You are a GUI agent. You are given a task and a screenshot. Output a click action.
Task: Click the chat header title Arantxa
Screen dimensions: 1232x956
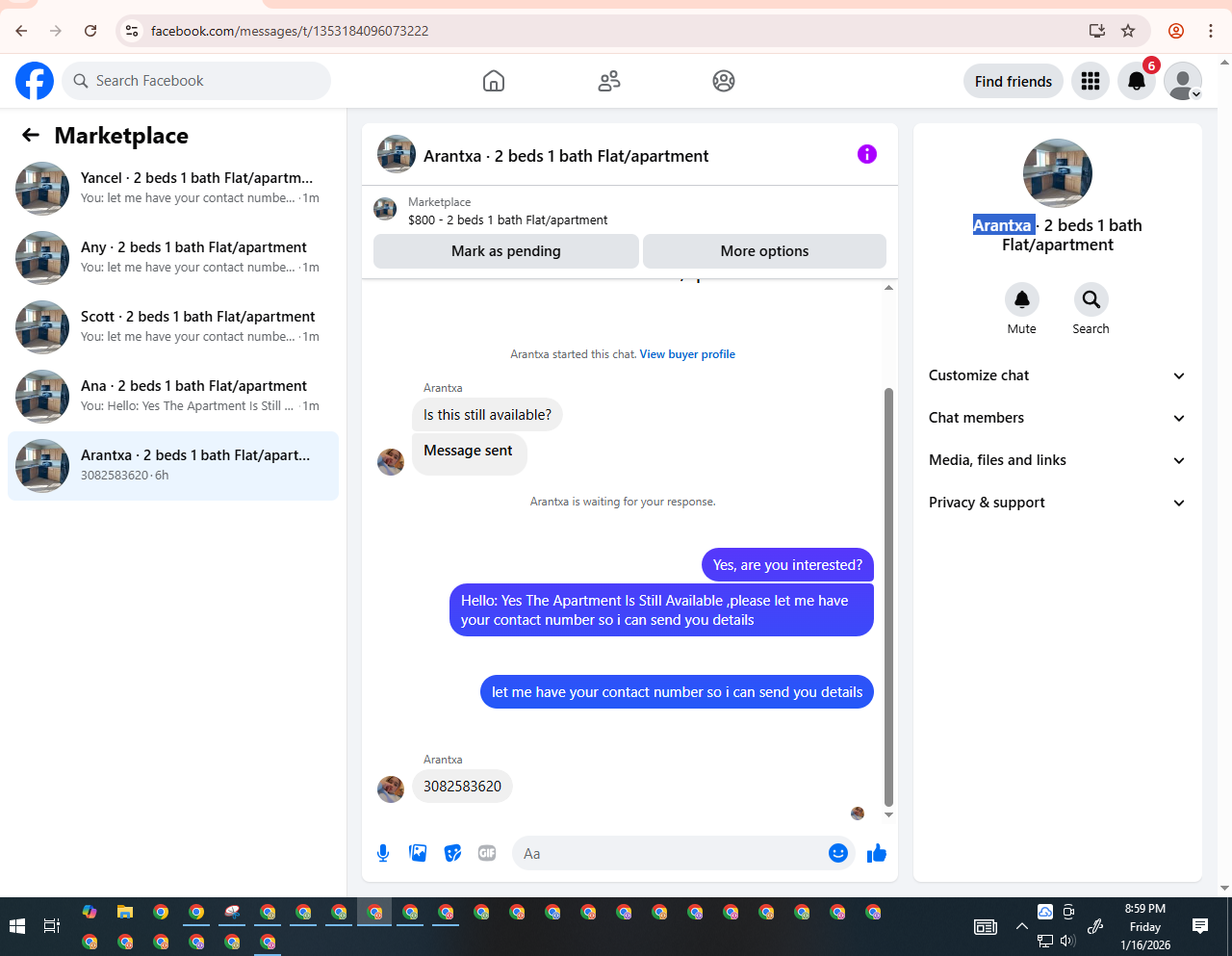tap(566, 156)
